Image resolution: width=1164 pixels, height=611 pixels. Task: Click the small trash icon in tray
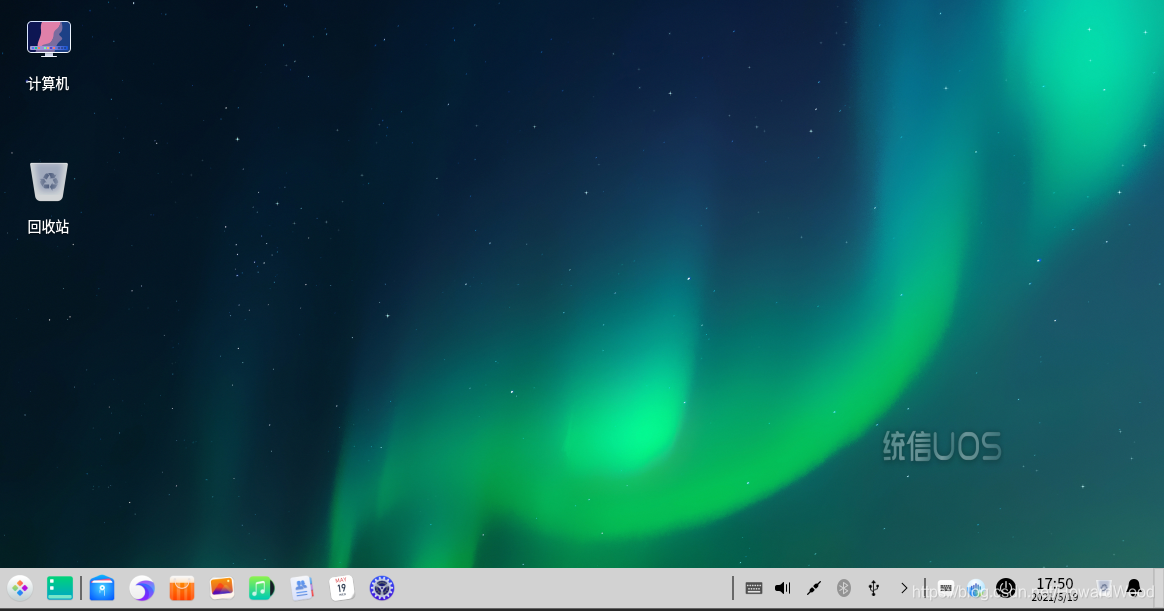(1104, 588)
